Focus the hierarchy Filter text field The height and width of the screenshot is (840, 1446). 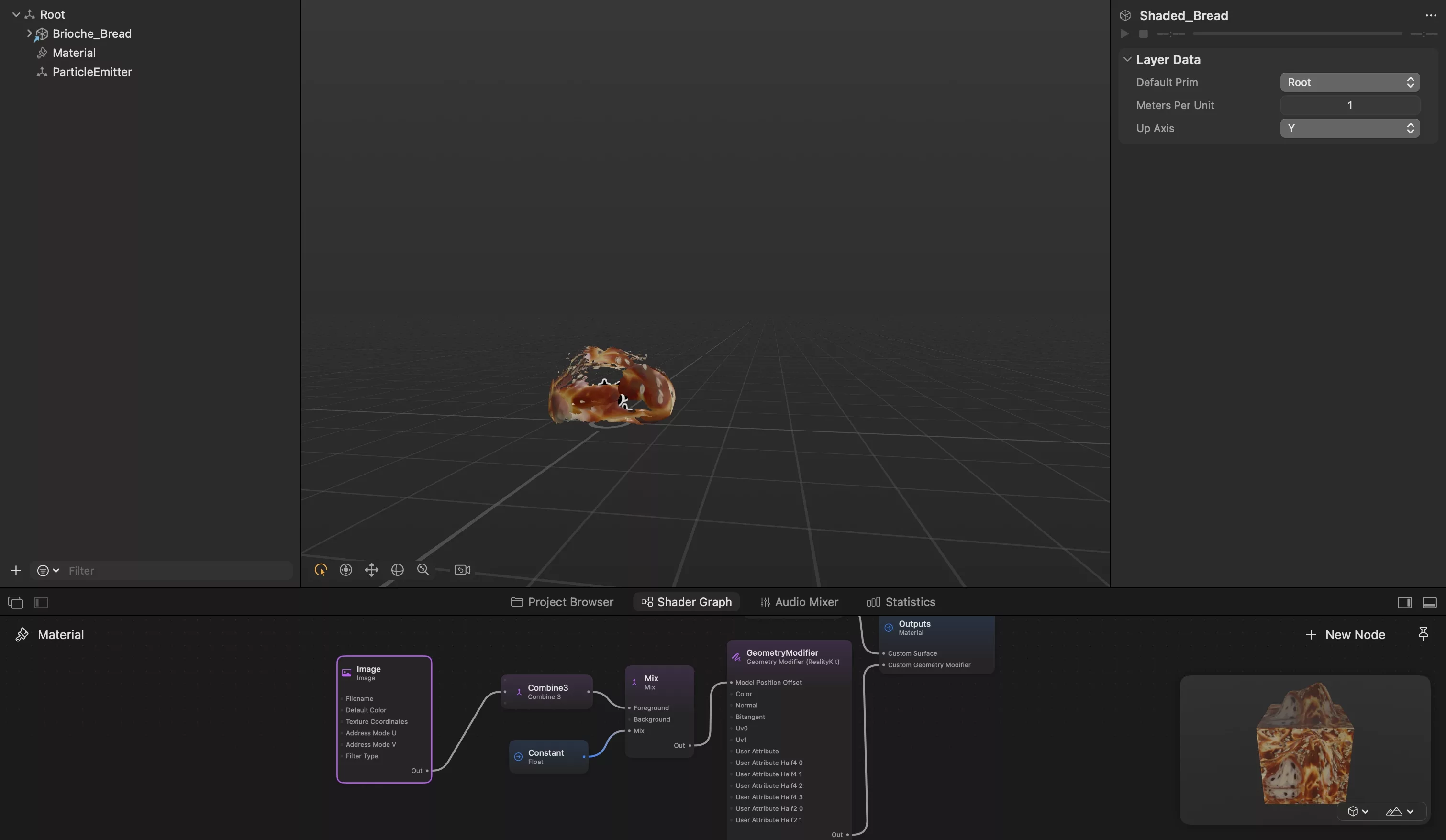tap(178, 570)
